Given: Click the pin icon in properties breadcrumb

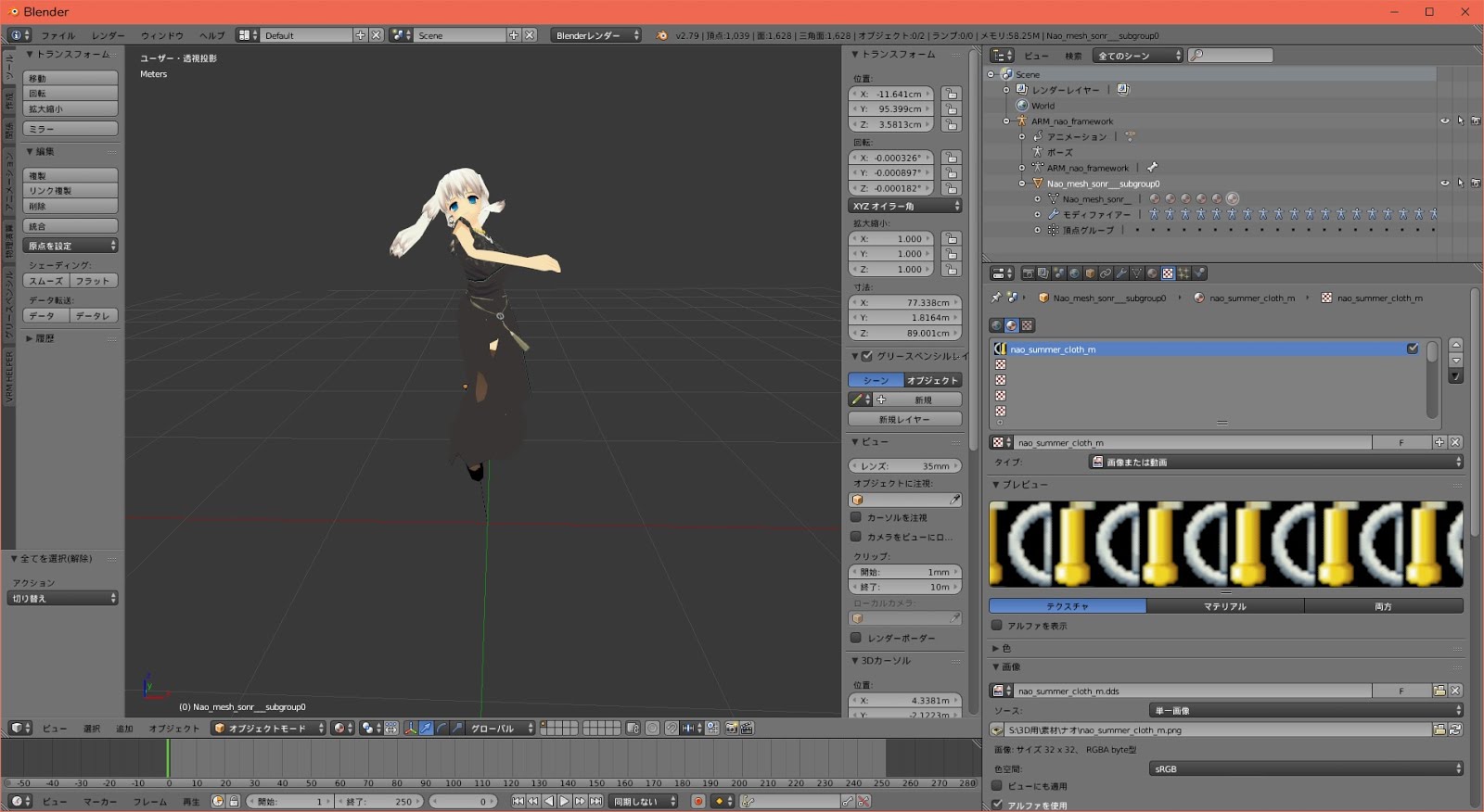Looking at the screenshot, I should [996, 298].
